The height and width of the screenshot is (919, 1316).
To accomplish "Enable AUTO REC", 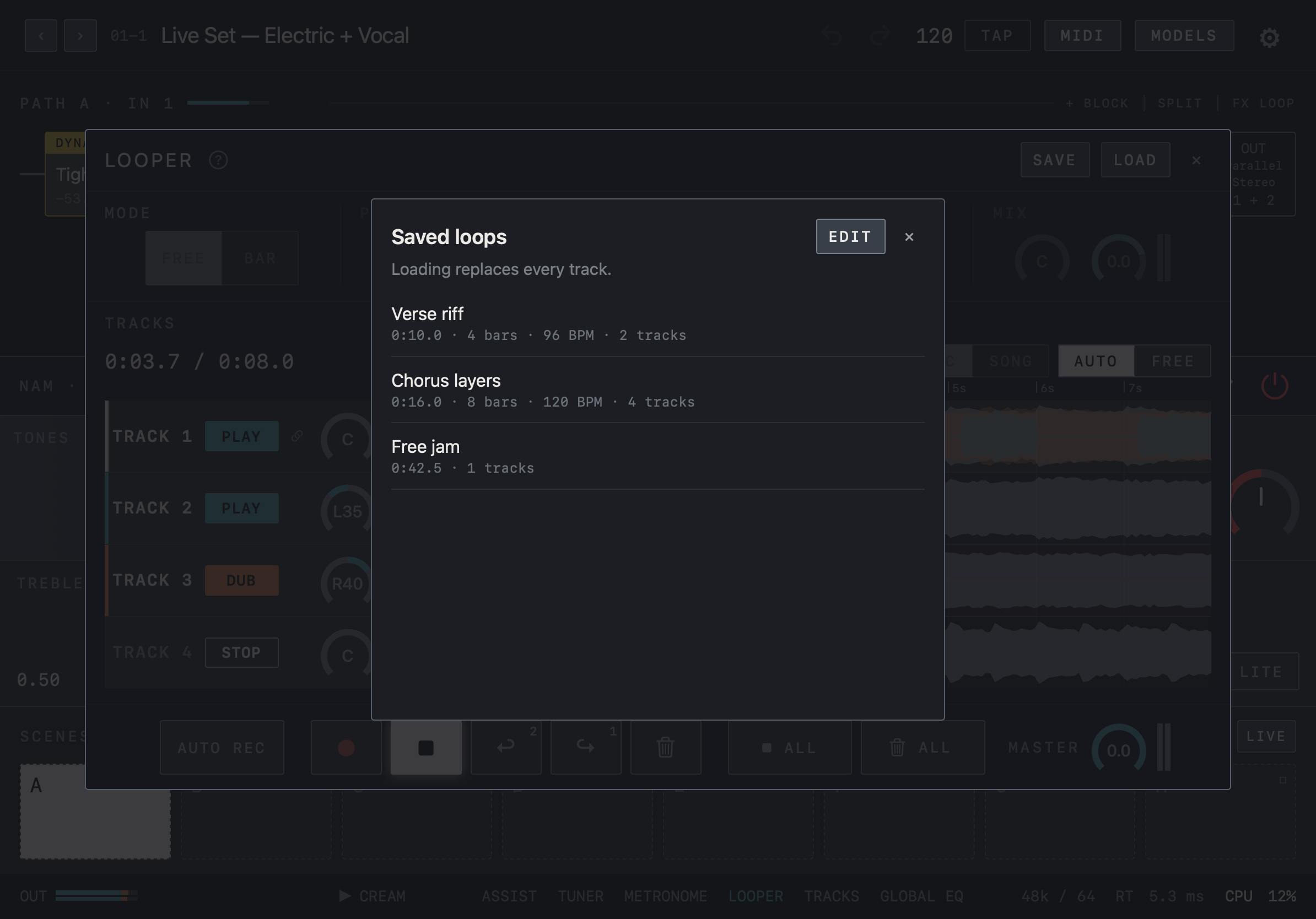I will point(222,747).
